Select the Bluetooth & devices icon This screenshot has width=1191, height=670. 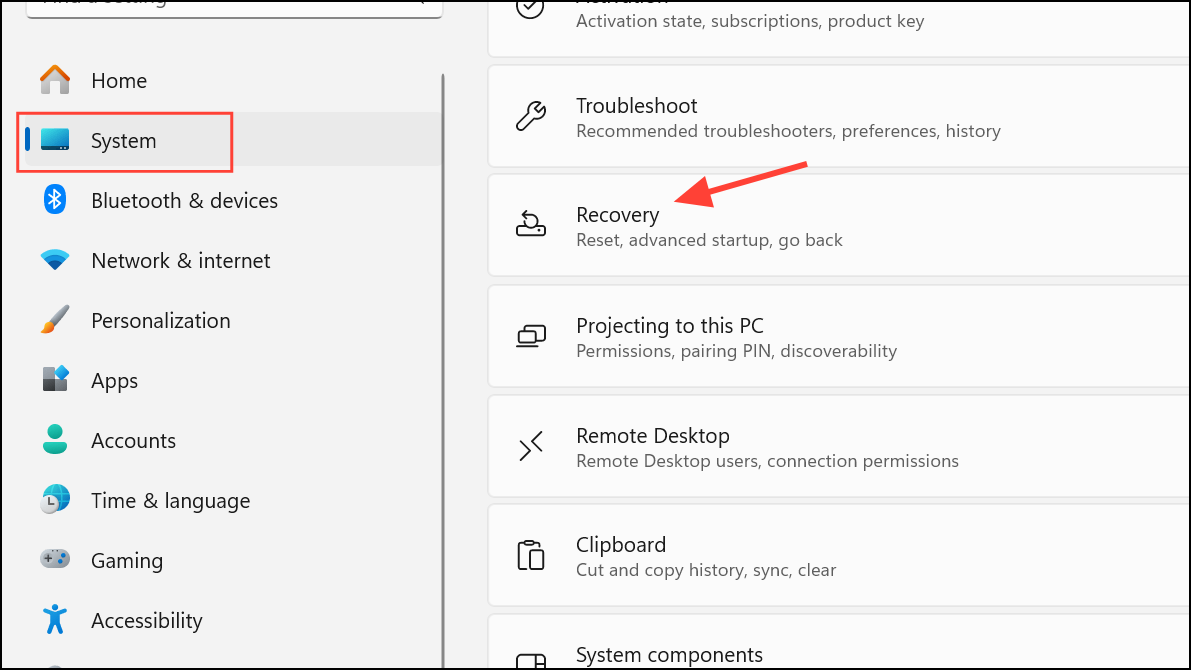(55, 200)
